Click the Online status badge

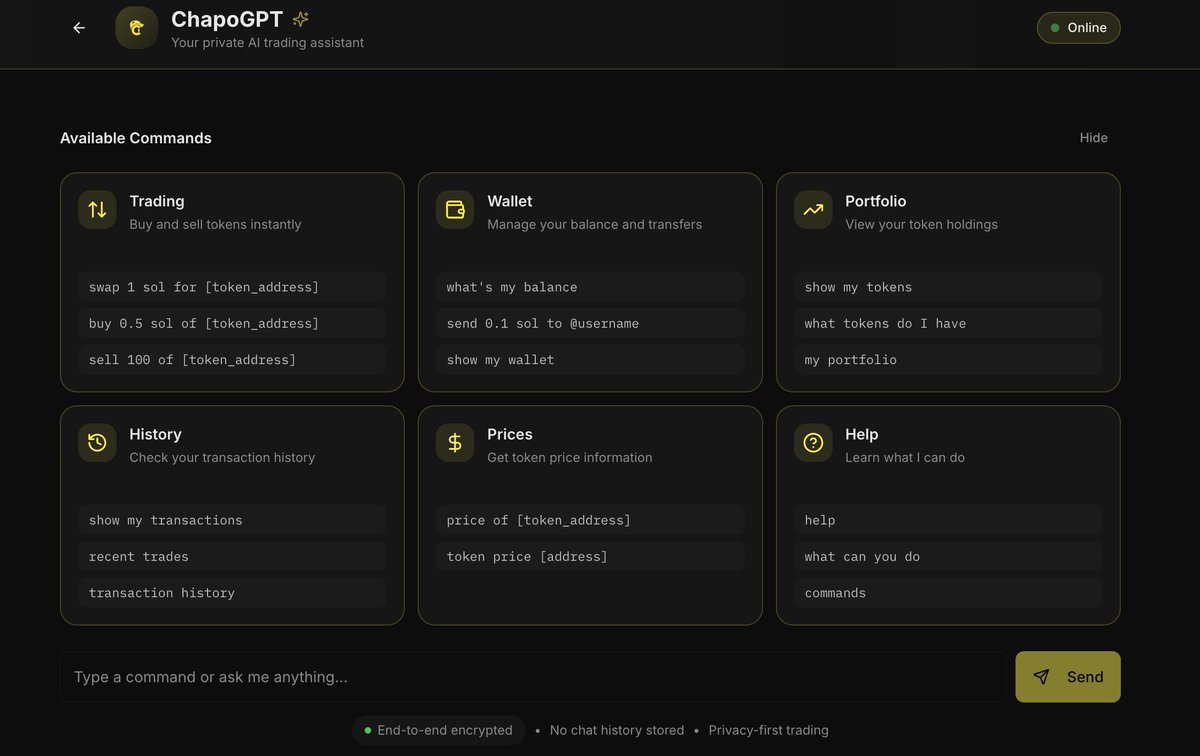point(1078,28)
